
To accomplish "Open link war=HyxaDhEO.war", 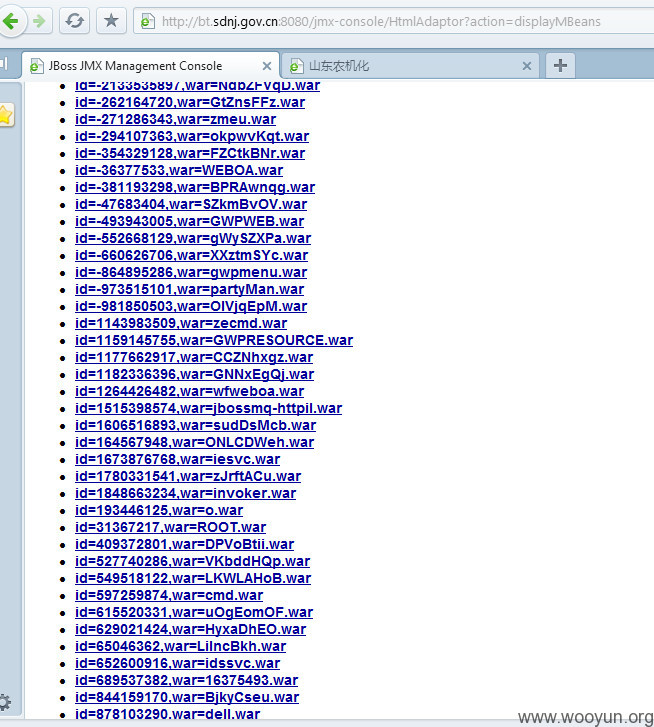I will (190, 629).
